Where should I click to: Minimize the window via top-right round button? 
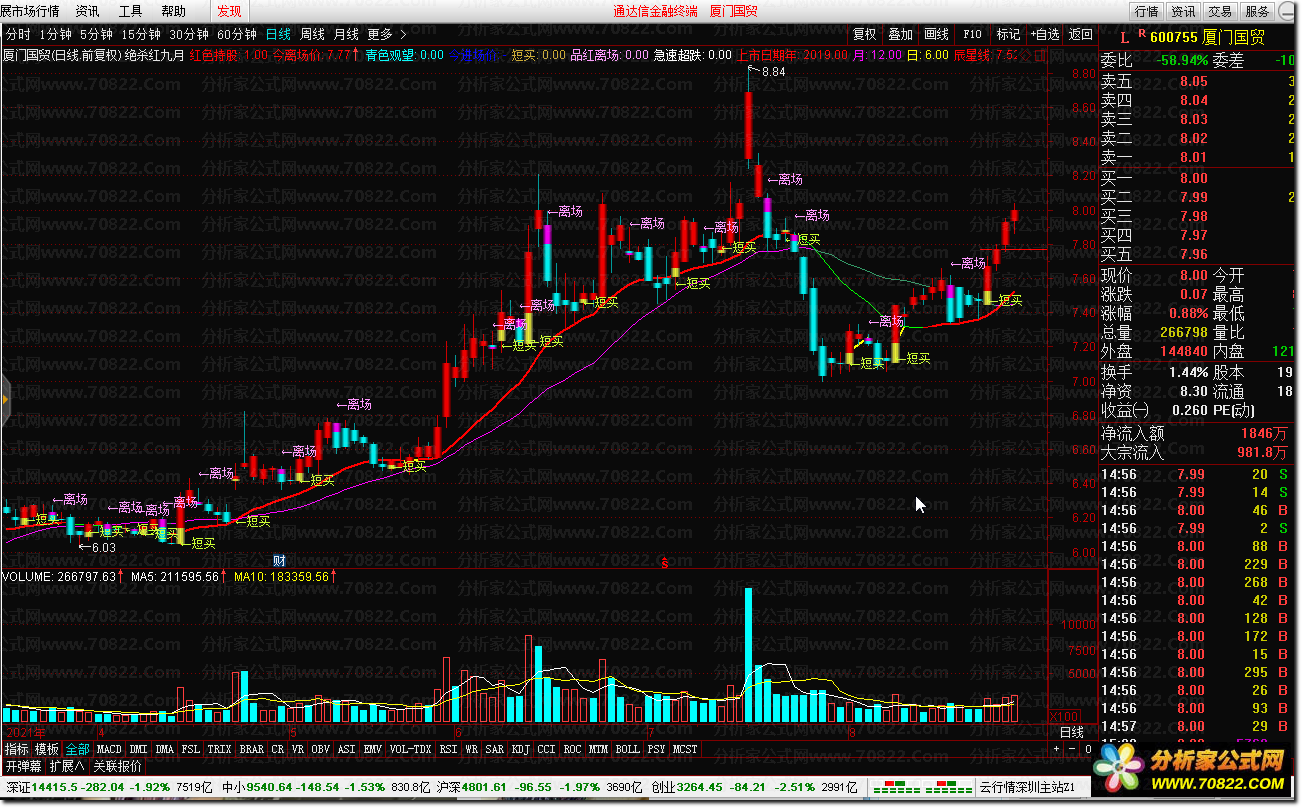click(x=1287, y=11)
